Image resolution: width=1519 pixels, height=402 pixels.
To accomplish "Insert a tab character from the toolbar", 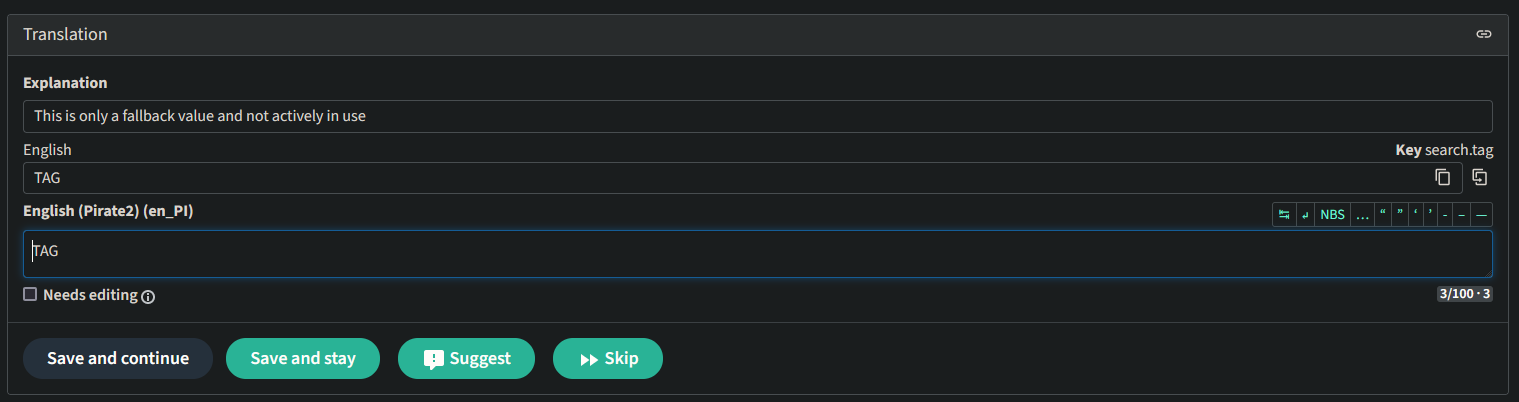I will tap(1284, 214).
